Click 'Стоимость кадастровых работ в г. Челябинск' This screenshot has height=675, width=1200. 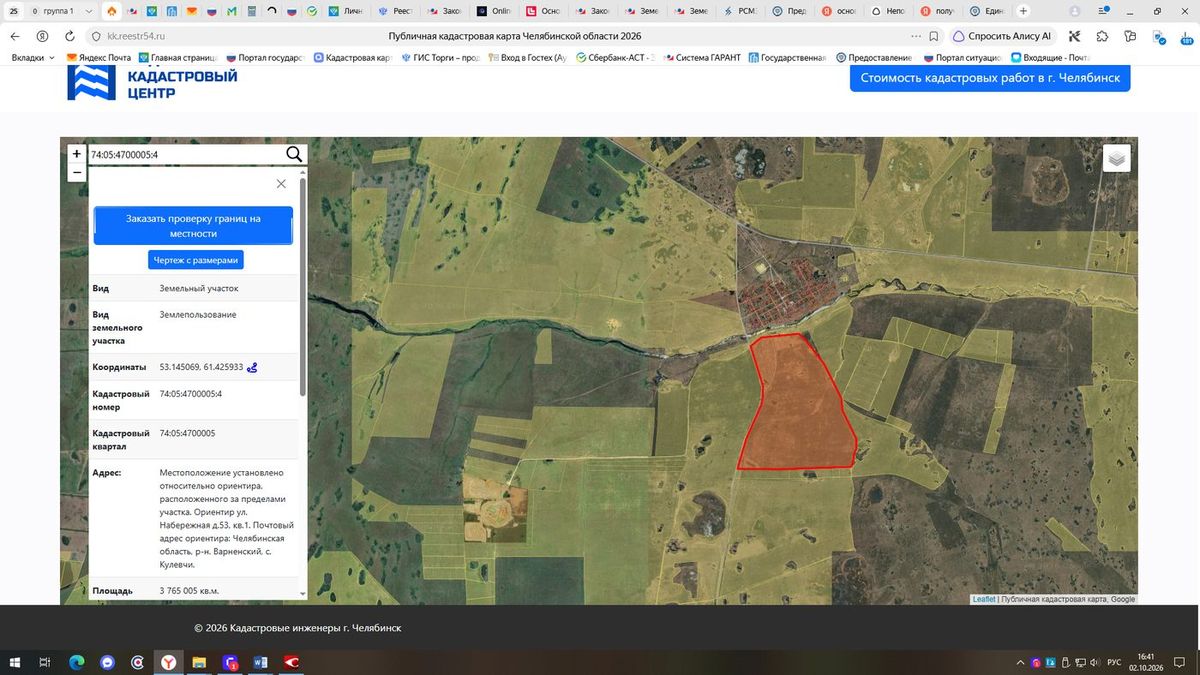pos(990,77)
